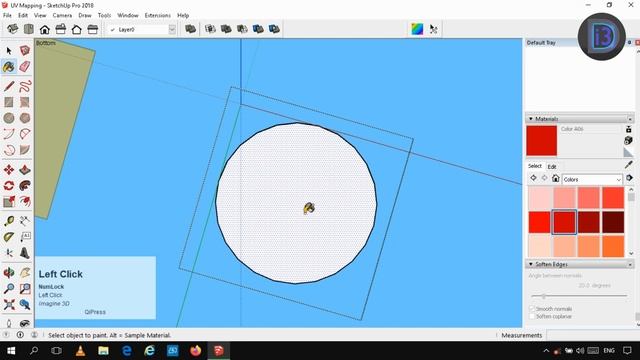Open File Explorer from the taskbar
This screenshot has width=640, height=360.
[103, 351]
